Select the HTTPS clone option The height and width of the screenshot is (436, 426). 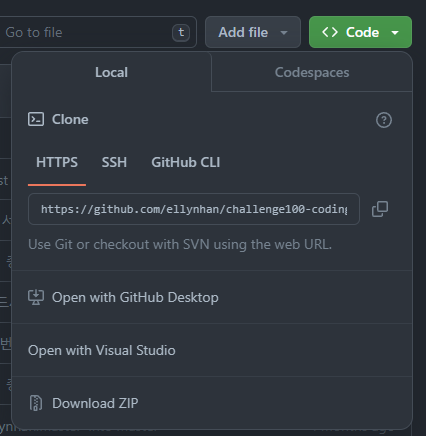point(57,162)
